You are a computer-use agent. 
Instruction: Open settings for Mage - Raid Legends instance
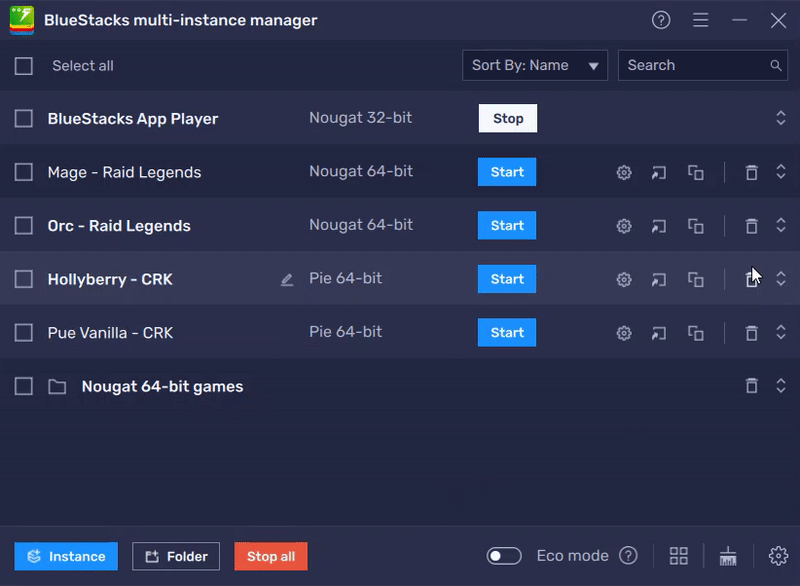pos(623,172)
